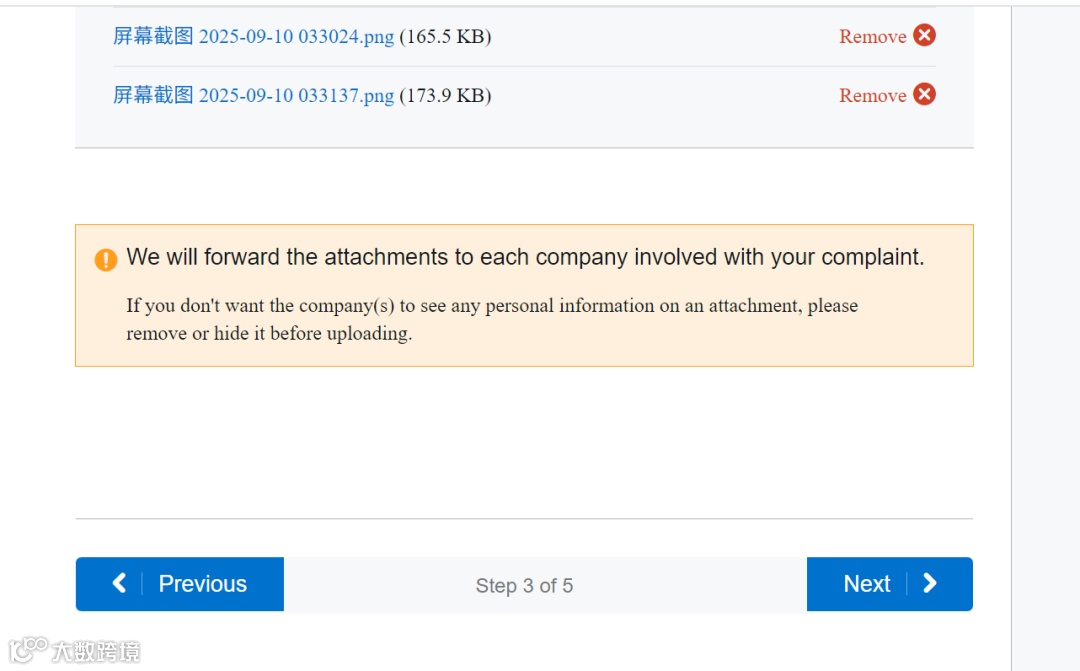Click the watermark logo icon bottom-left
The width and height of the screenshot is (1080, 671).
(28, 650)
